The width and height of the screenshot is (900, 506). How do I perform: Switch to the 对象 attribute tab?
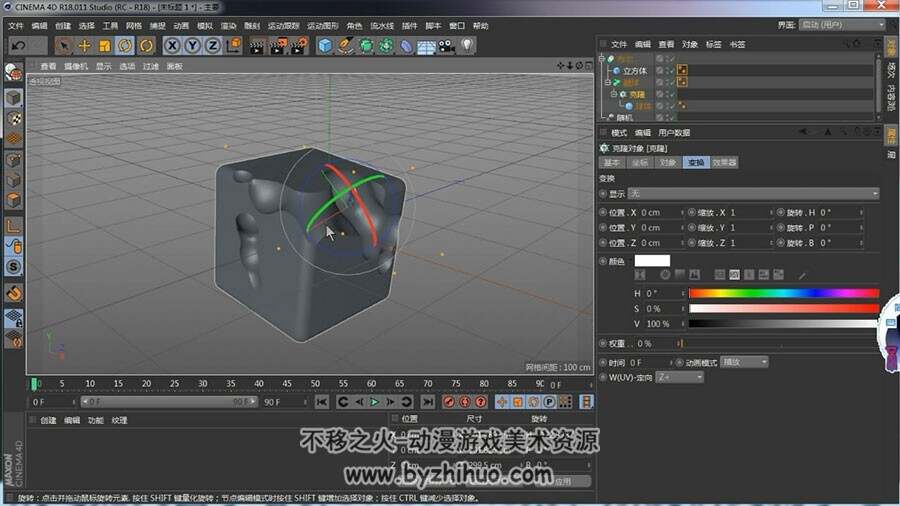(x=667, y=162)
